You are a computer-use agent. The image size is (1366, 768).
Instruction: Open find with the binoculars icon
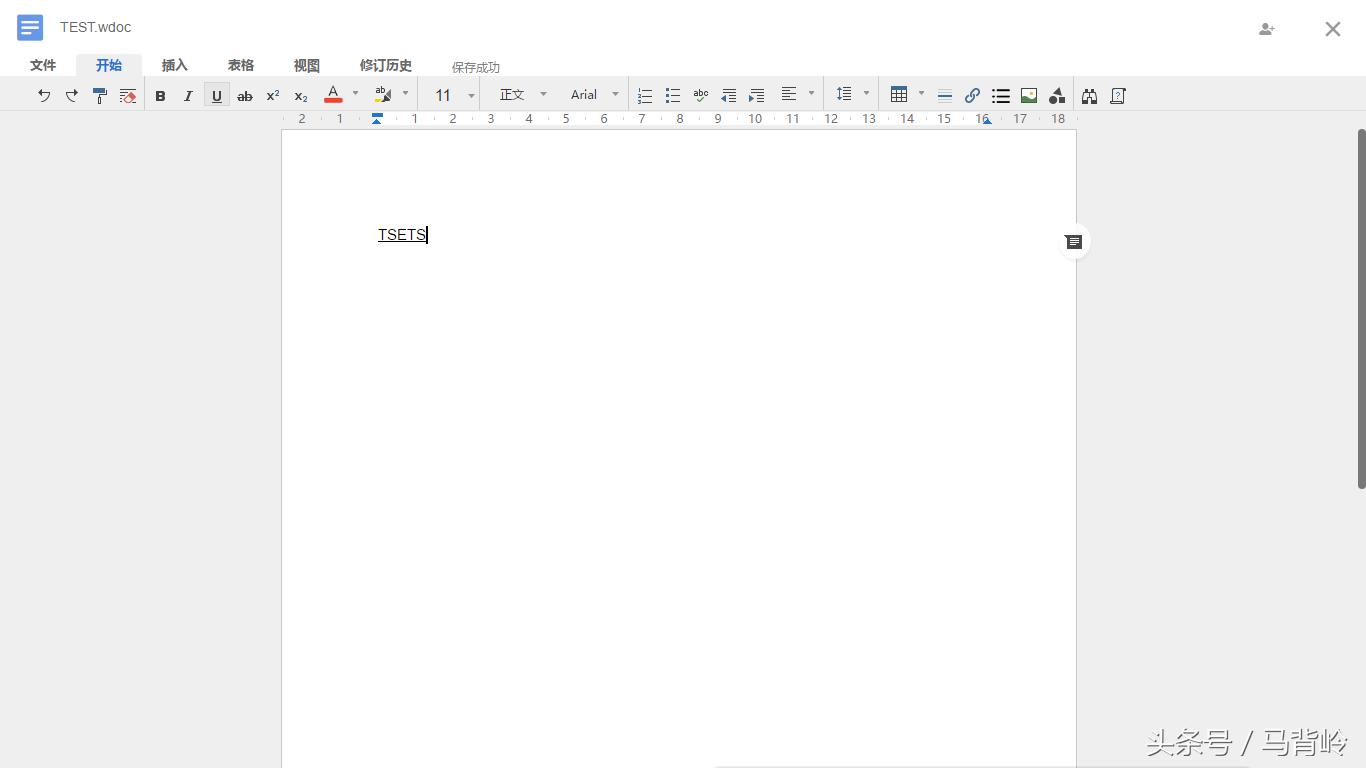[1089, 96]
